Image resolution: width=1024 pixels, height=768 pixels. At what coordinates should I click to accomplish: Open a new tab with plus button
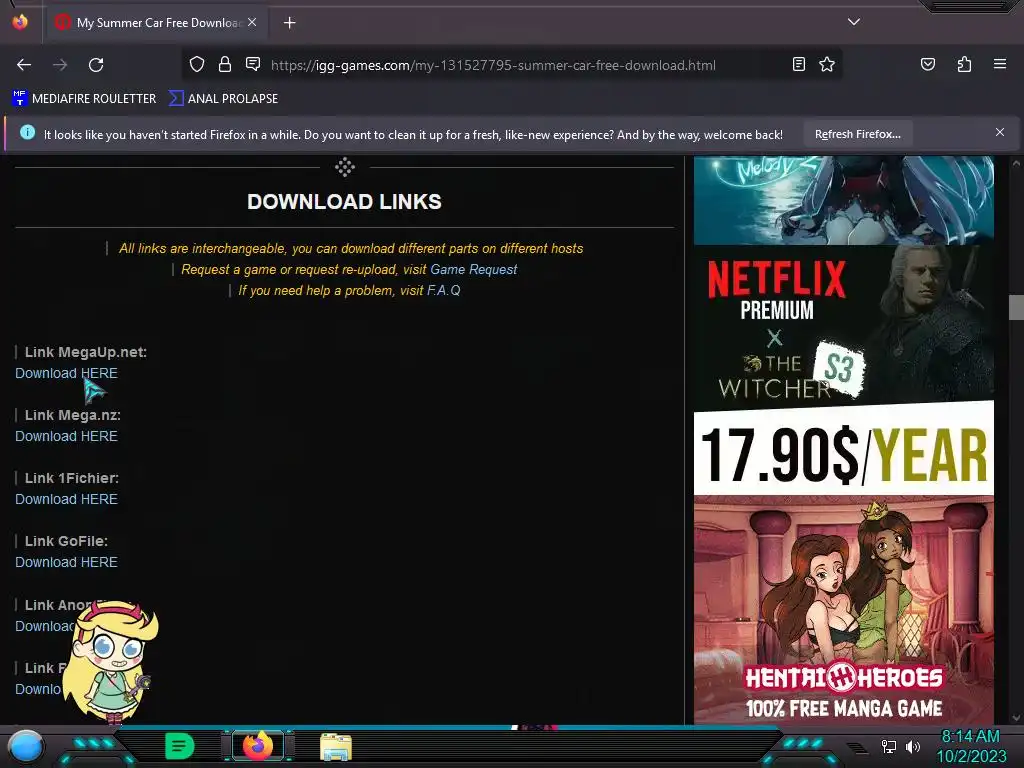[x=289, y=23]
